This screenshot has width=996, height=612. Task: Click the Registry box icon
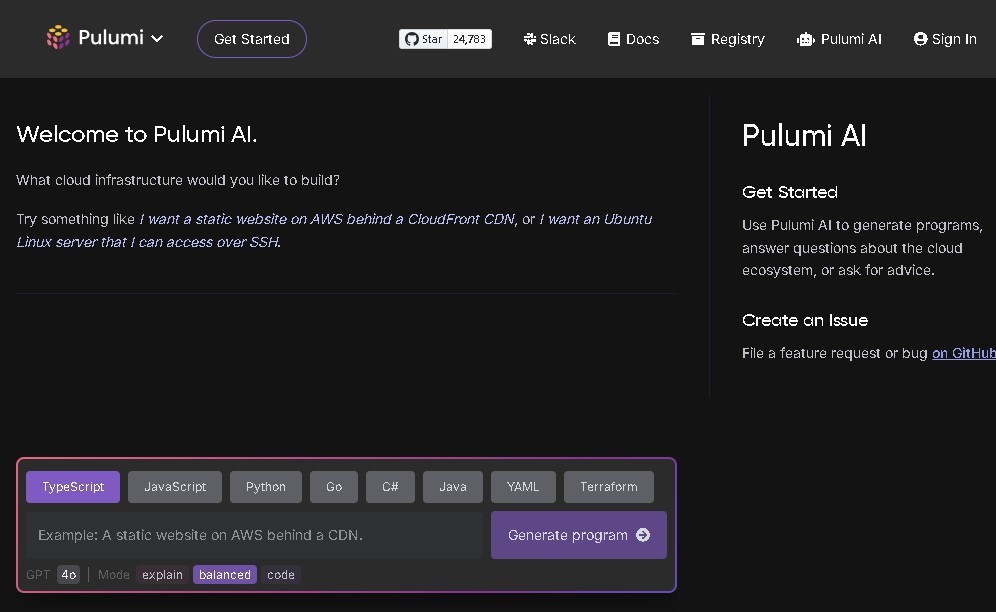[697, 39]
